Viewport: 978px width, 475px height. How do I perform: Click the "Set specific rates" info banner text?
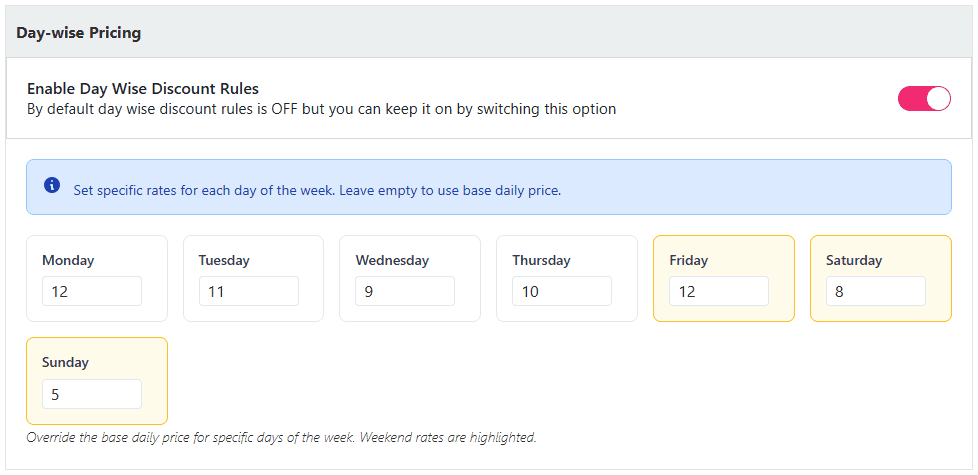[317, 190]
